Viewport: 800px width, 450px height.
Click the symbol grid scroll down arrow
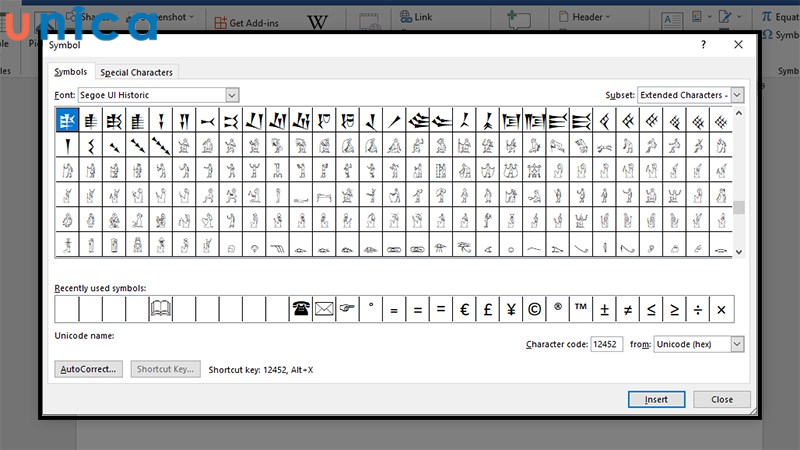739,252
